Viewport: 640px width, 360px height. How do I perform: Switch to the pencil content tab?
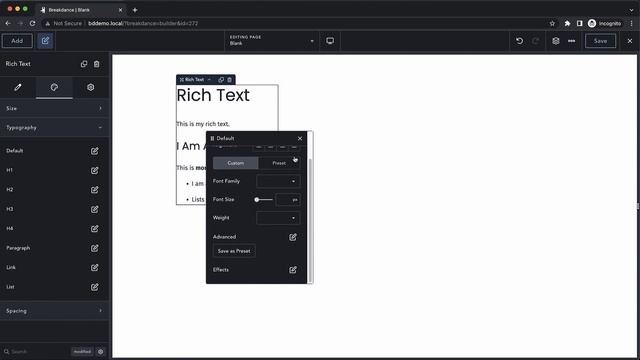pos(18,87)
